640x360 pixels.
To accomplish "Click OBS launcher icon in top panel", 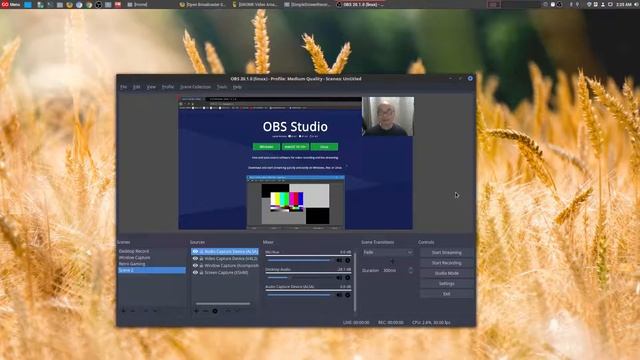I will (99, 5).
